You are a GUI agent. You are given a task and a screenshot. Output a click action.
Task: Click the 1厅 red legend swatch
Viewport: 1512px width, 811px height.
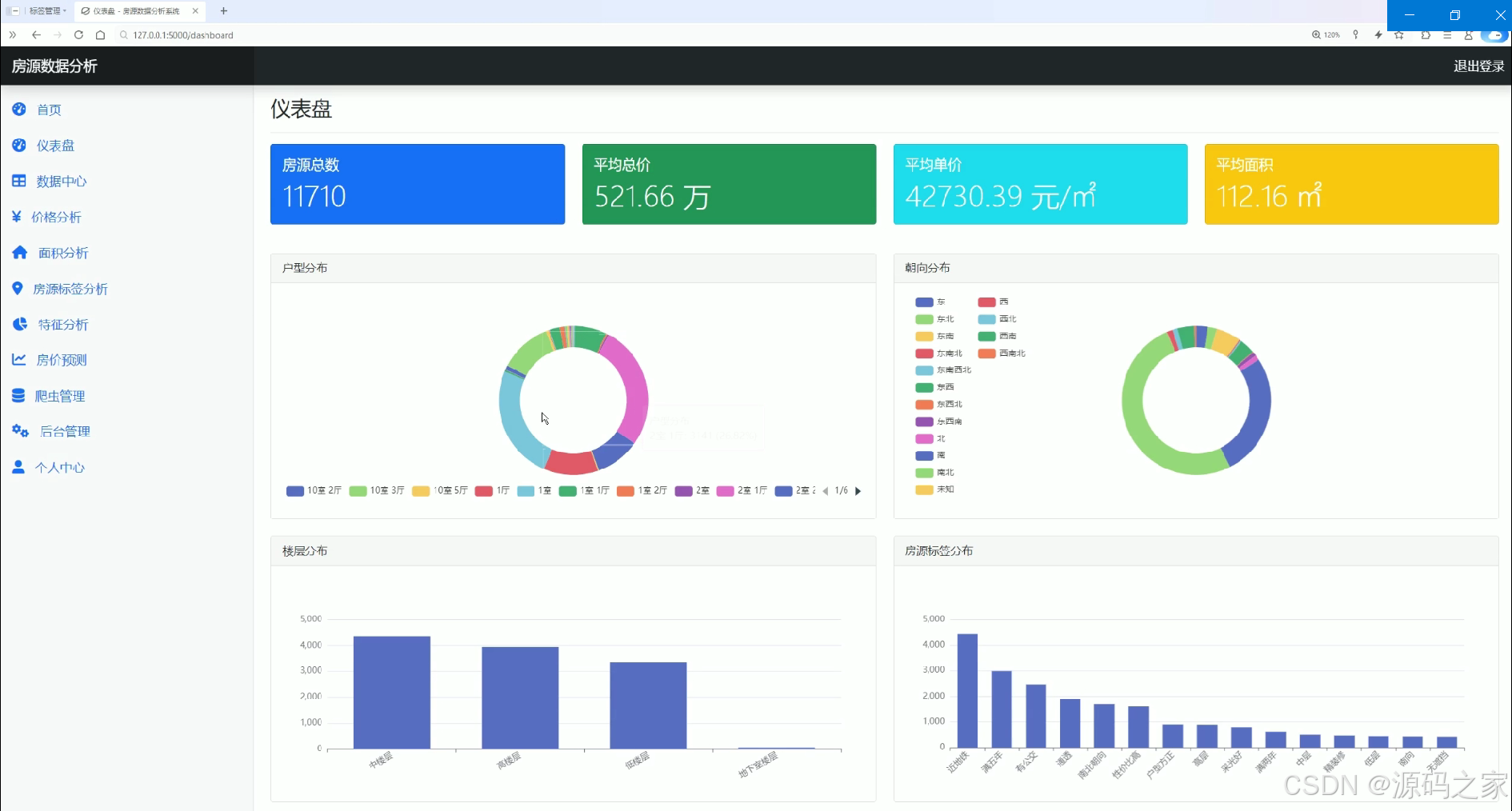pos(483,491)
